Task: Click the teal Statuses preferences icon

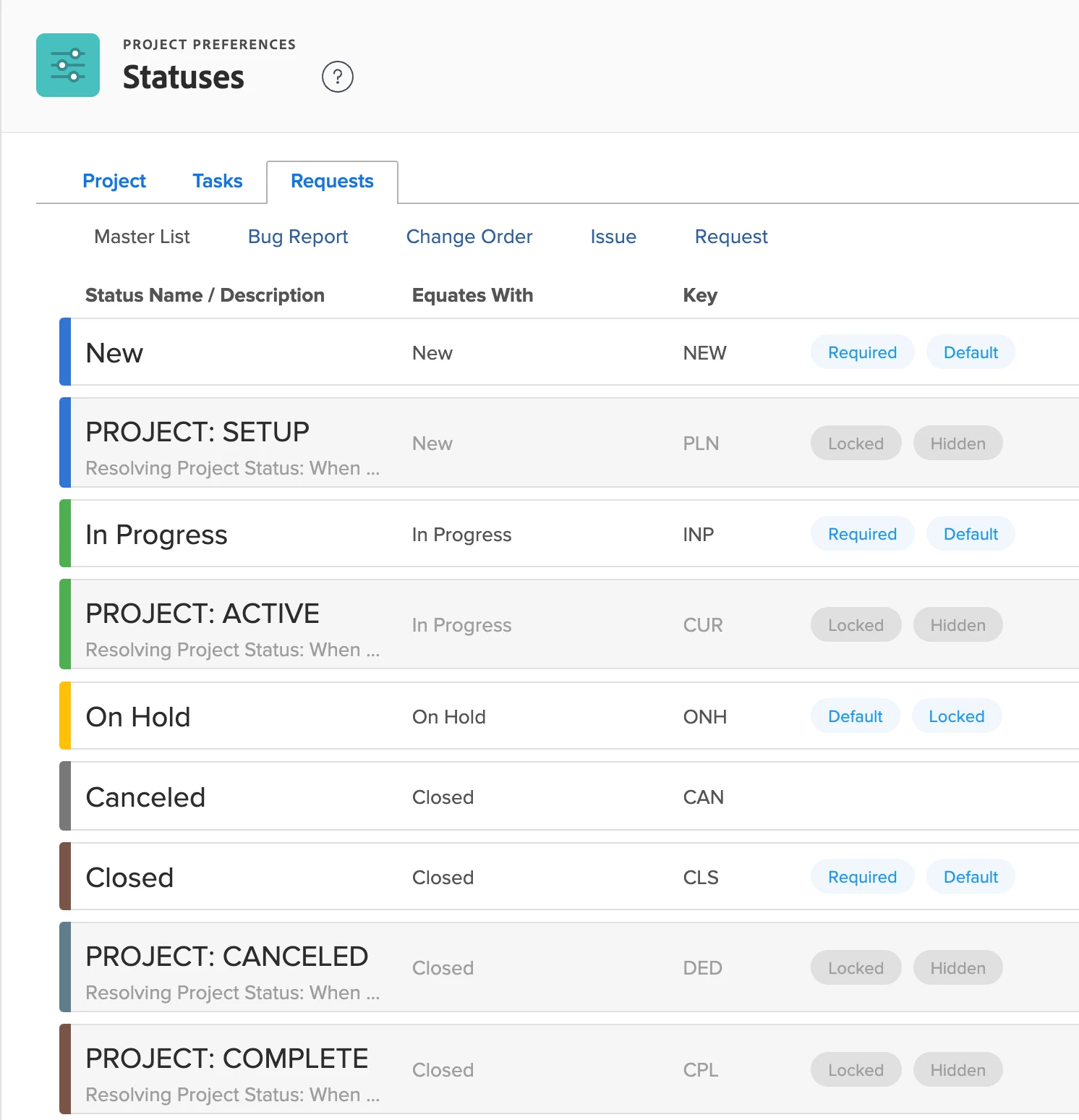Action: coord(68,65)
